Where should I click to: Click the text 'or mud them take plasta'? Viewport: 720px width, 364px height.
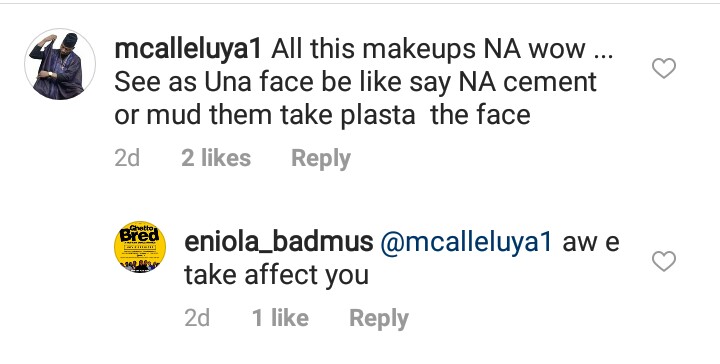click(264, 116)
